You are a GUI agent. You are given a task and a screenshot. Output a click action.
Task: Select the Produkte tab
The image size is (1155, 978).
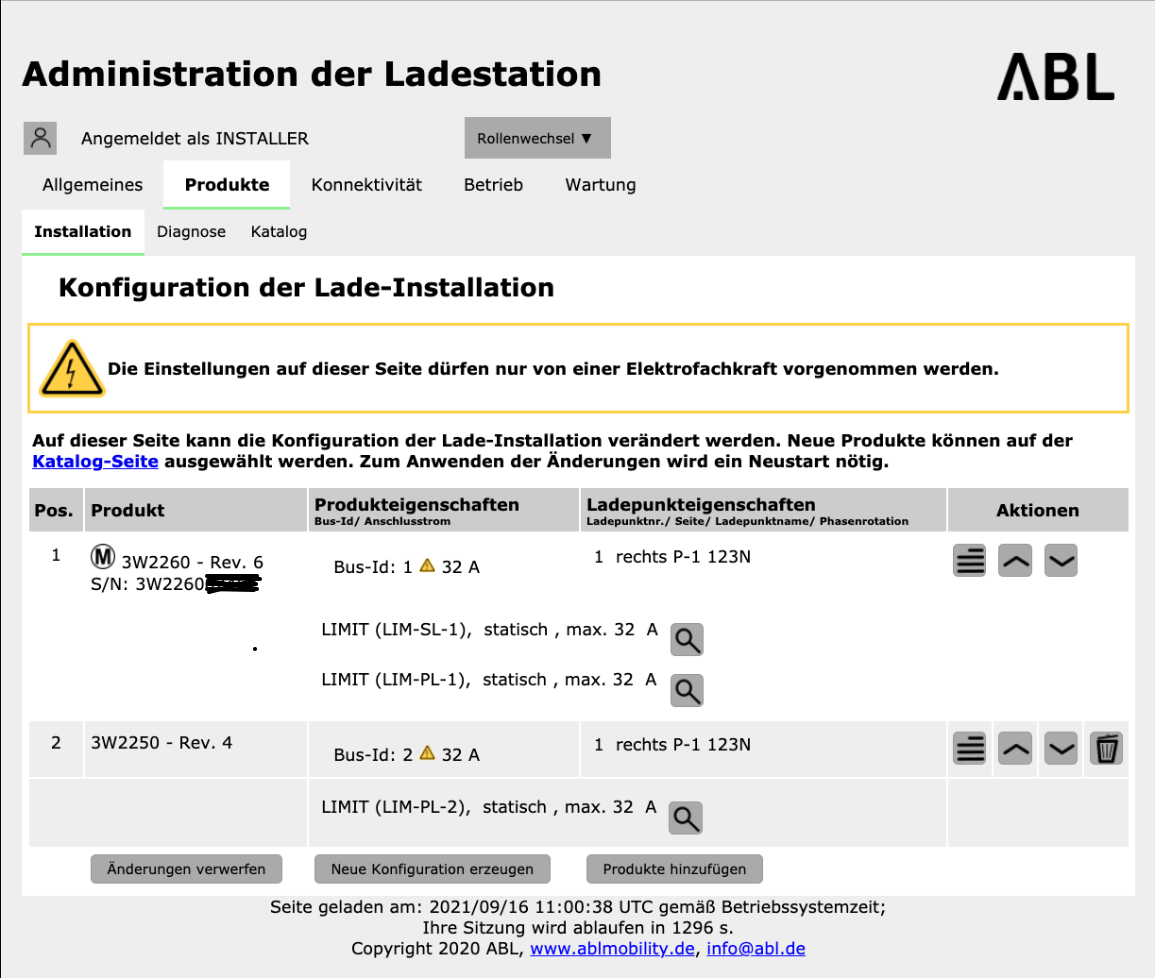click(227, 185)
